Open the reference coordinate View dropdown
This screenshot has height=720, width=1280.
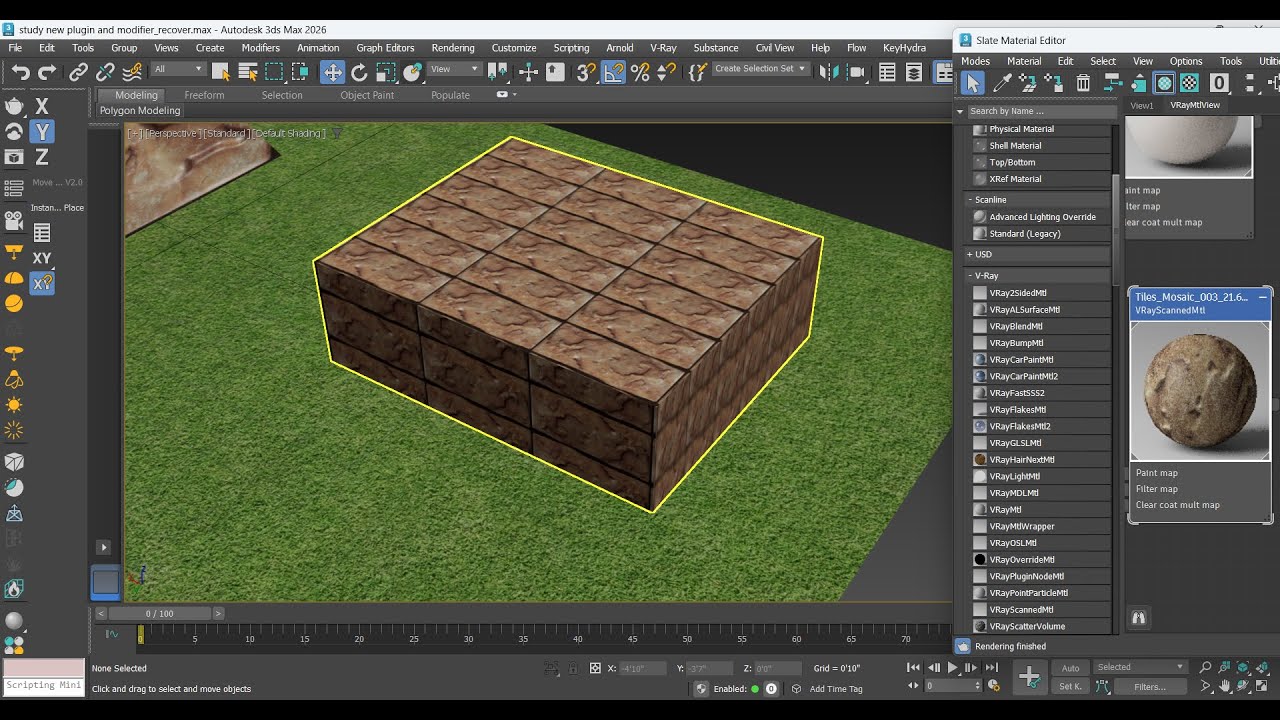pos(455,69)
